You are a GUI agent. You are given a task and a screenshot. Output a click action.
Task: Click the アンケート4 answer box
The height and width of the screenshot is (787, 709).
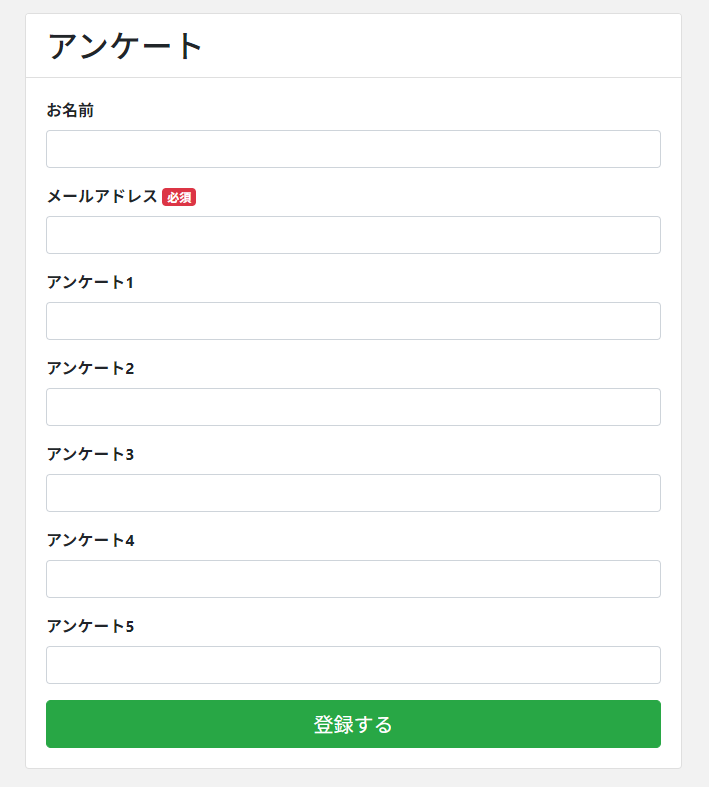pos(353,579)
